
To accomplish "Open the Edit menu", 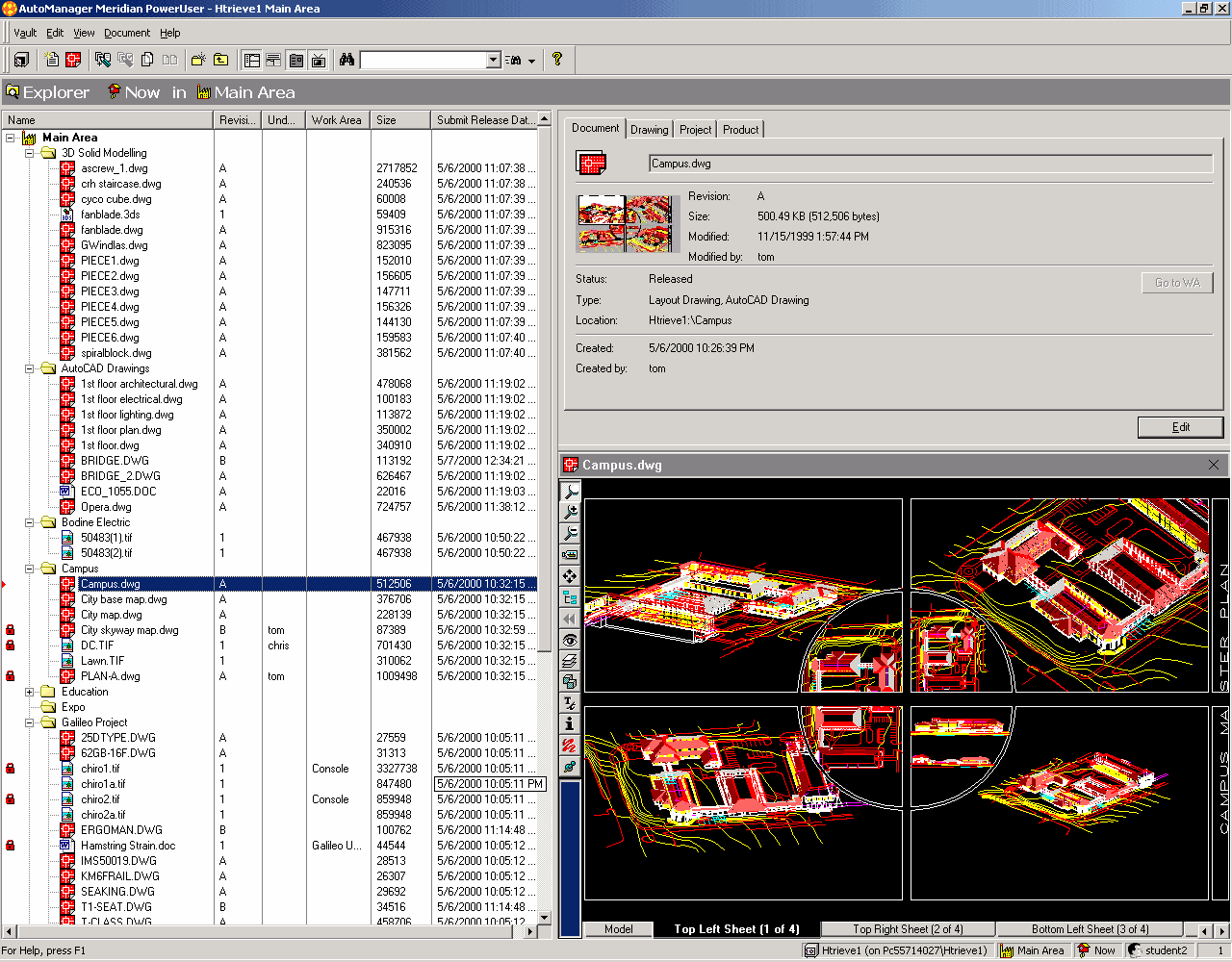I will (55, 33).
